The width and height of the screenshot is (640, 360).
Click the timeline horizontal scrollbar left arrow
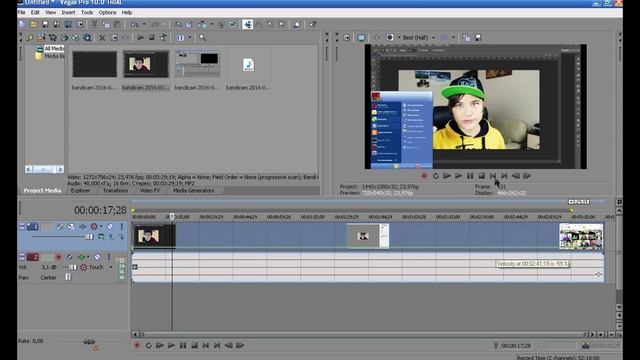point(135,334)
